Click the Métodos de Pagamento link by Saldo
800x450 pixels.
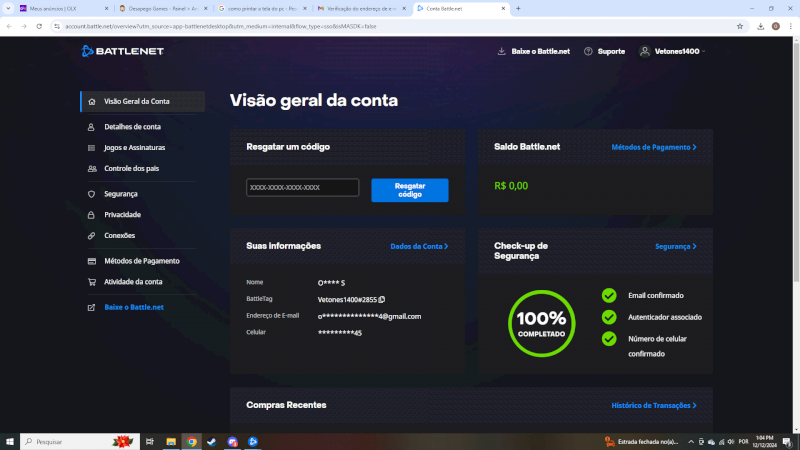pos(654,147)
